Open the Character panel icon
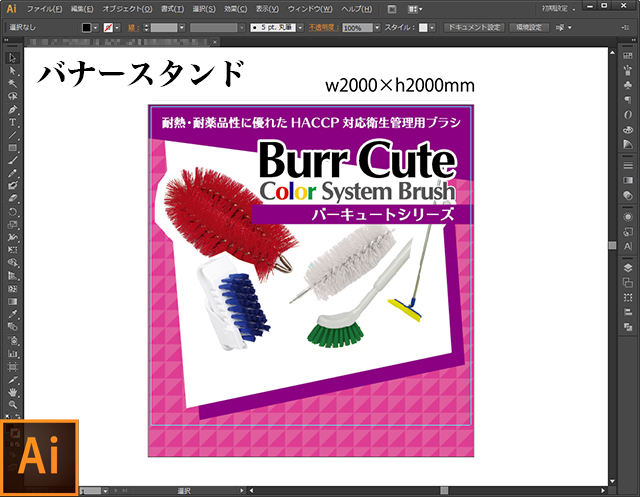Viewport: 640px width, 497px height. (628, 246)
